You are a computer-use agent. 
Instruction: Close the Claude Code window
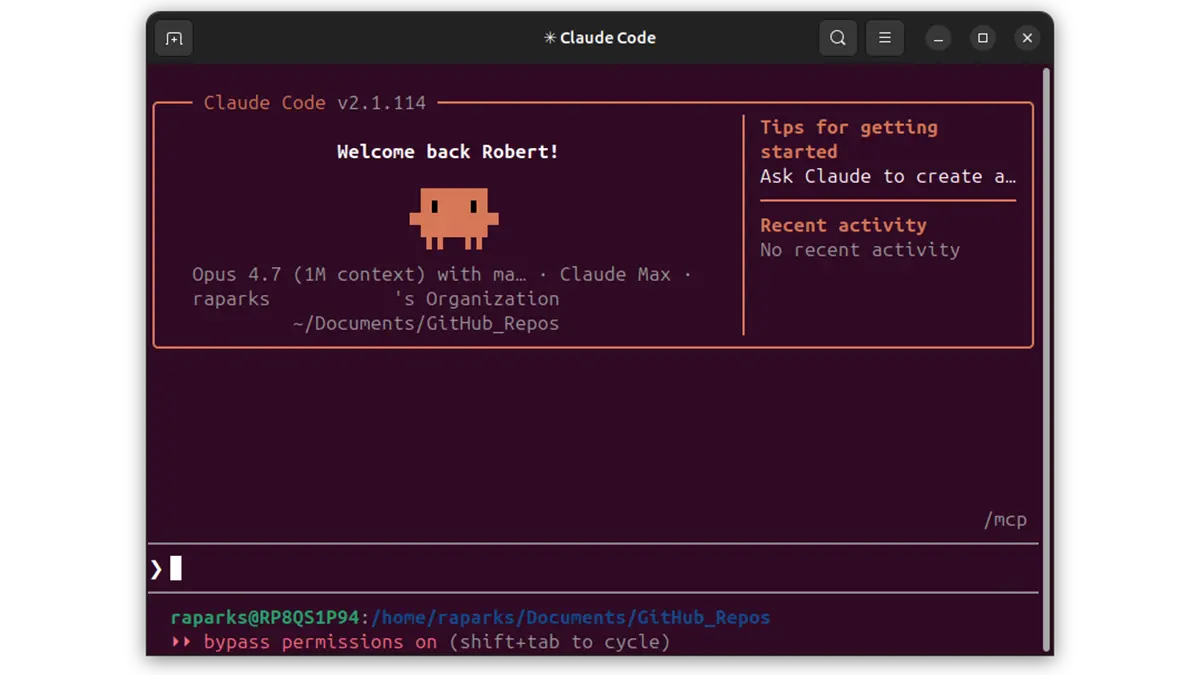pyautogui.click(x=1027, y=38)
